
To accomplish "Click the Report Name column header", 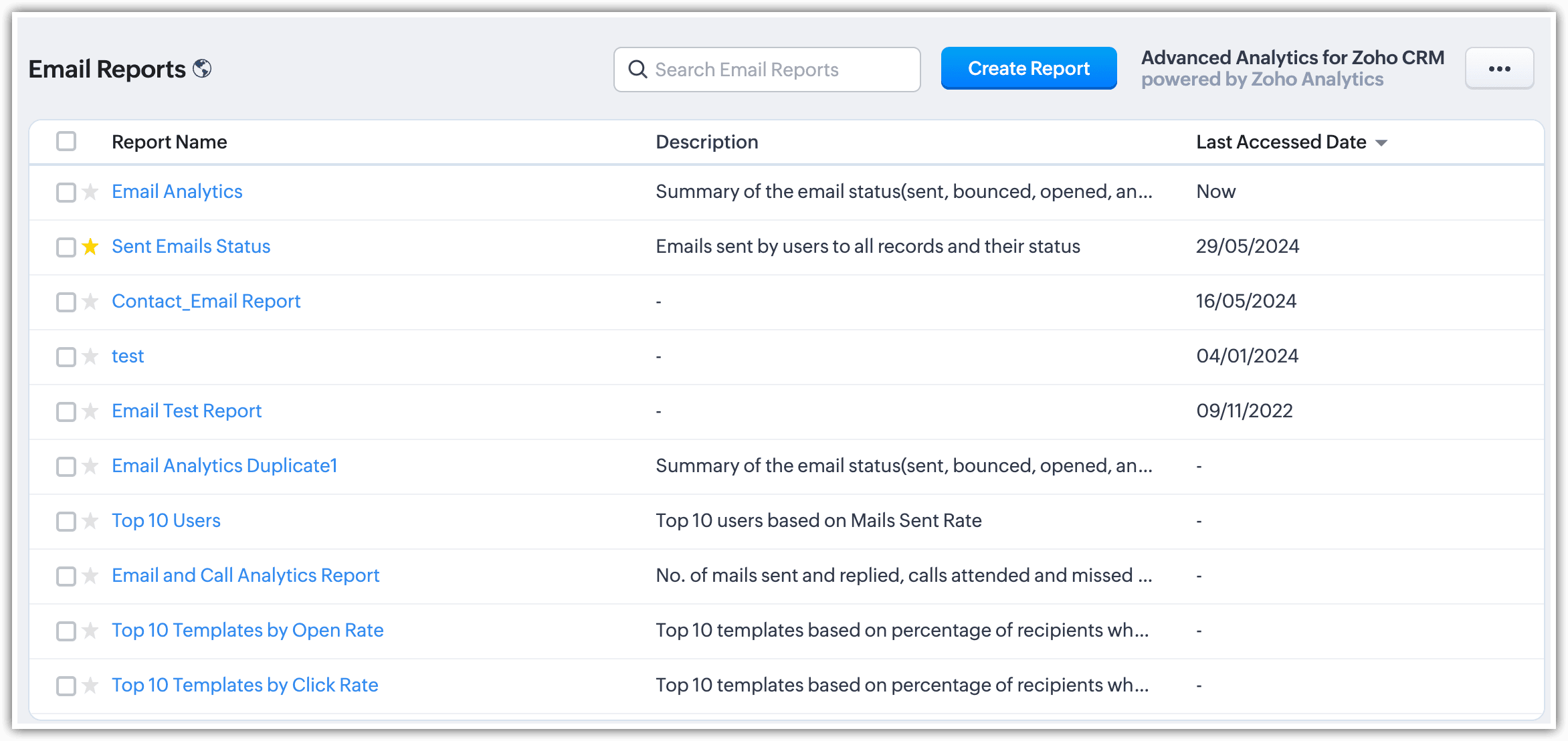I will pos(169,142).
